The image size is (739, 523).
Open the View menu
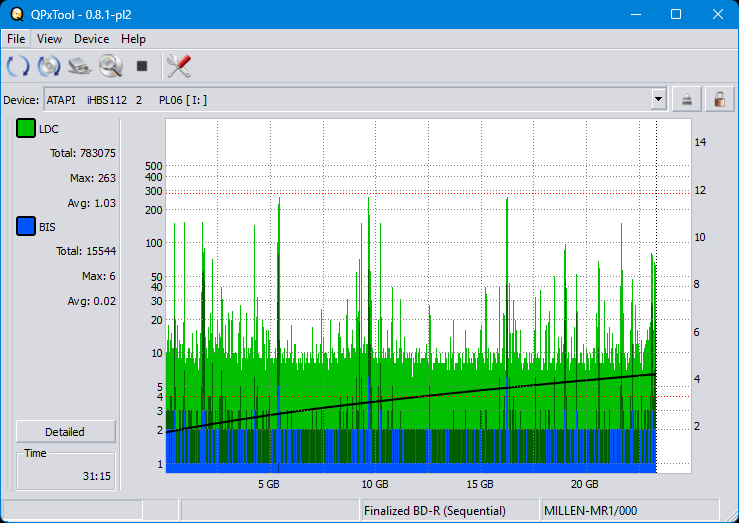49,39
